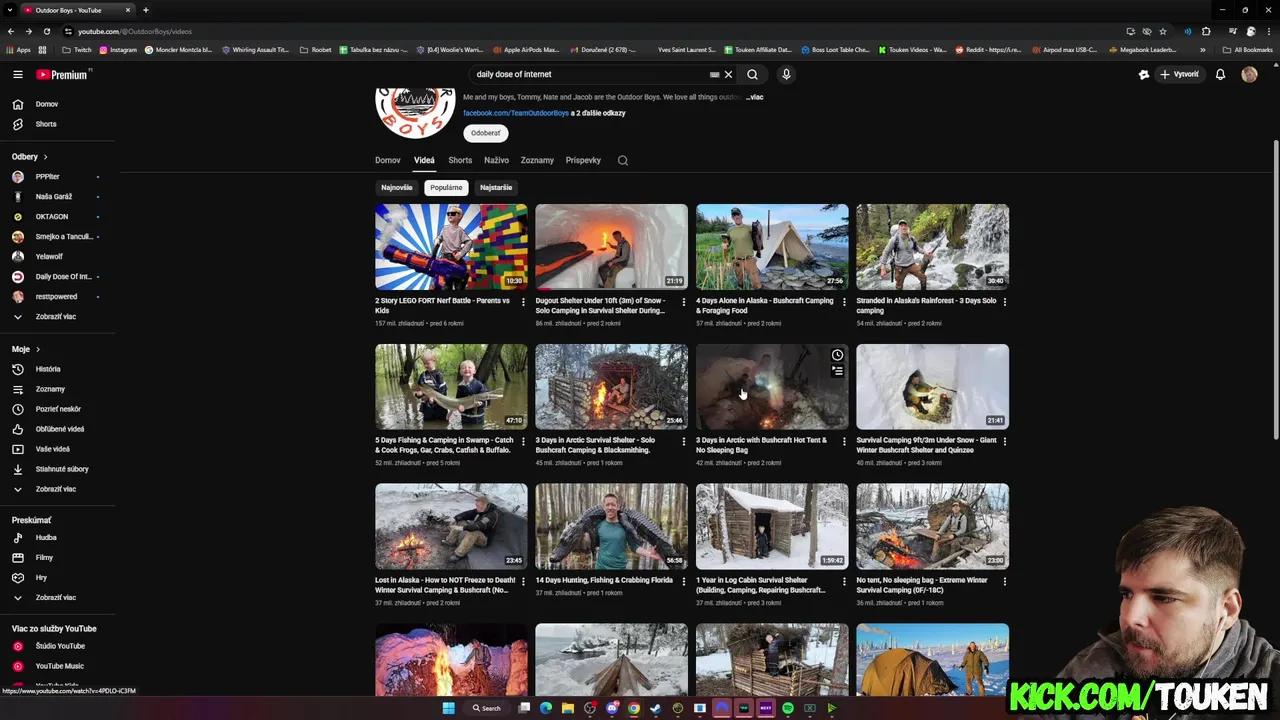Screen dimensions: 1280x720
Task: Click the Vytvoriť create button
Action: [x=1179, y=74]
